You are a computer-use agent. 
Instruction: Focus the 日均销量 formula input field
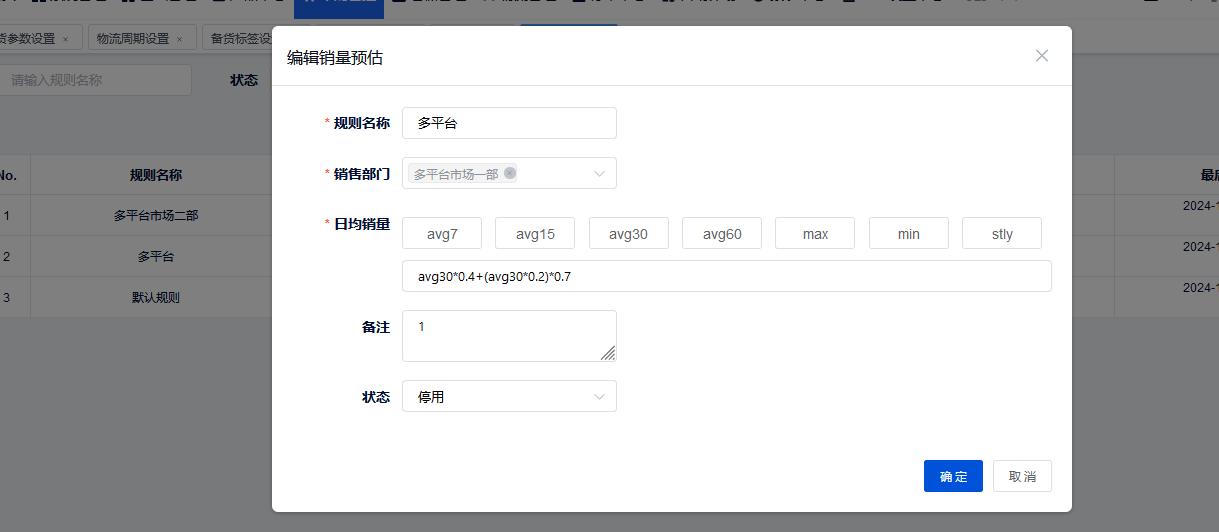pos(727,276)
